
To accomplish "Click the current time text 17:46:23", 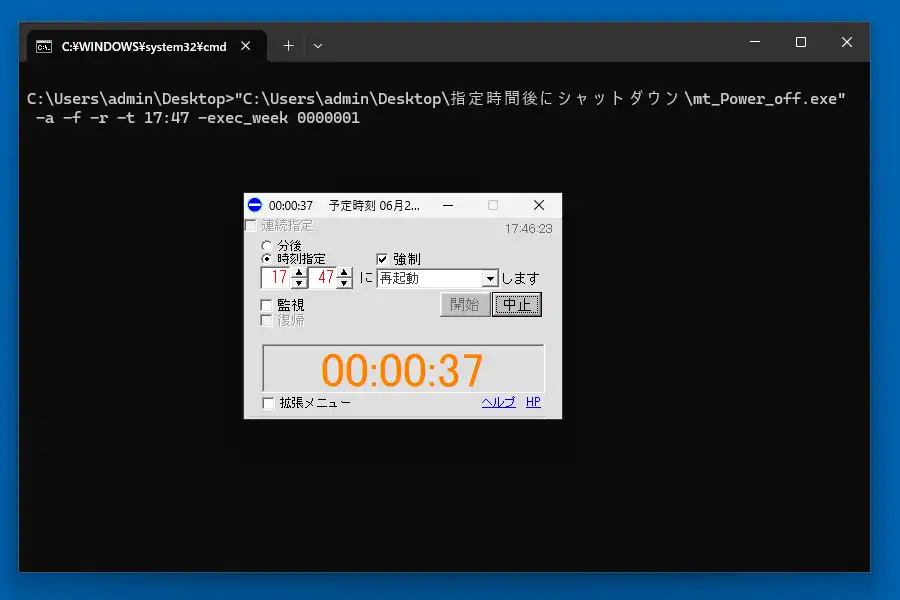I will (529, 229).
